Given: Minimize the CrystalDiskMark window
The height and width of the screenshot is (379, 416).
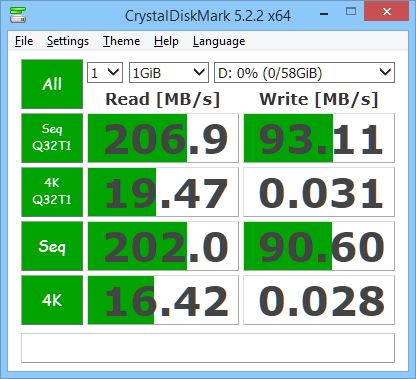Looking at the screenshot, I should [324, 13].
